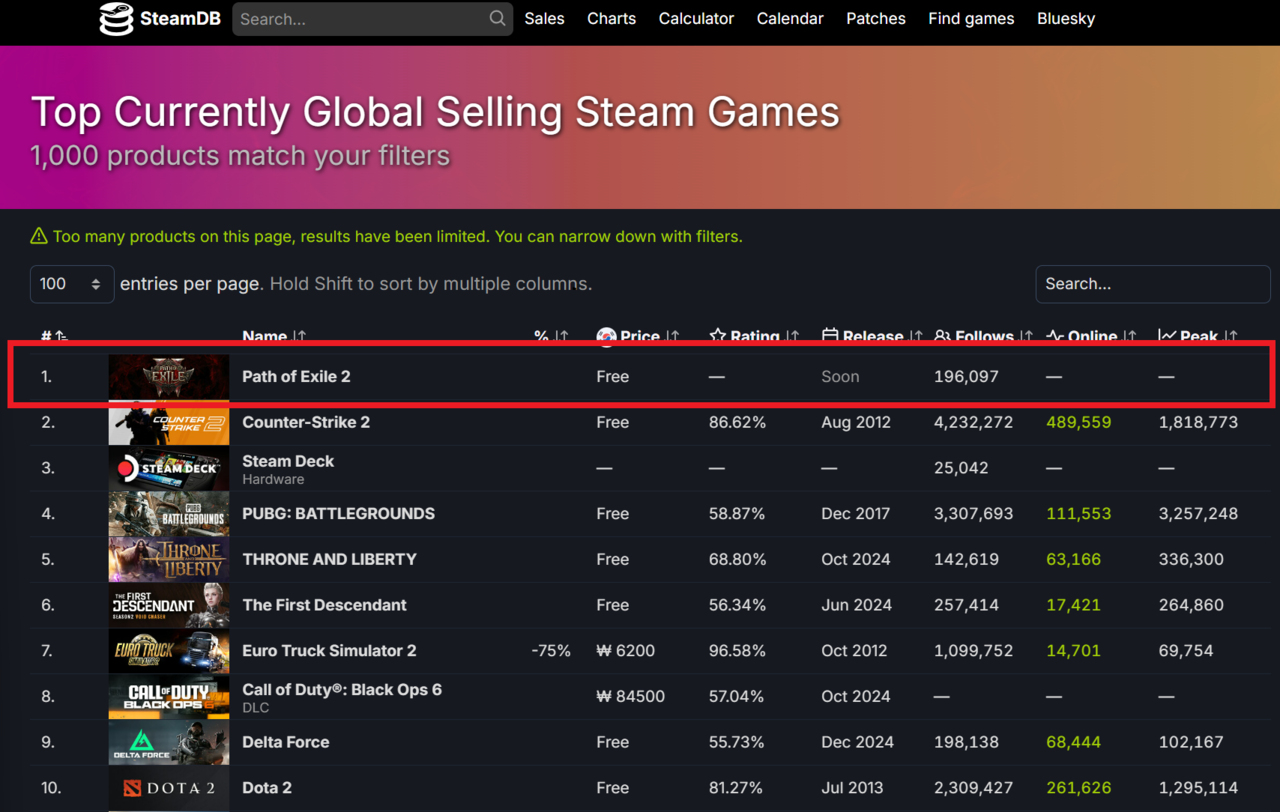
Task: Open the Counter-Strike 2 game link
Action: tap(306, 422)
